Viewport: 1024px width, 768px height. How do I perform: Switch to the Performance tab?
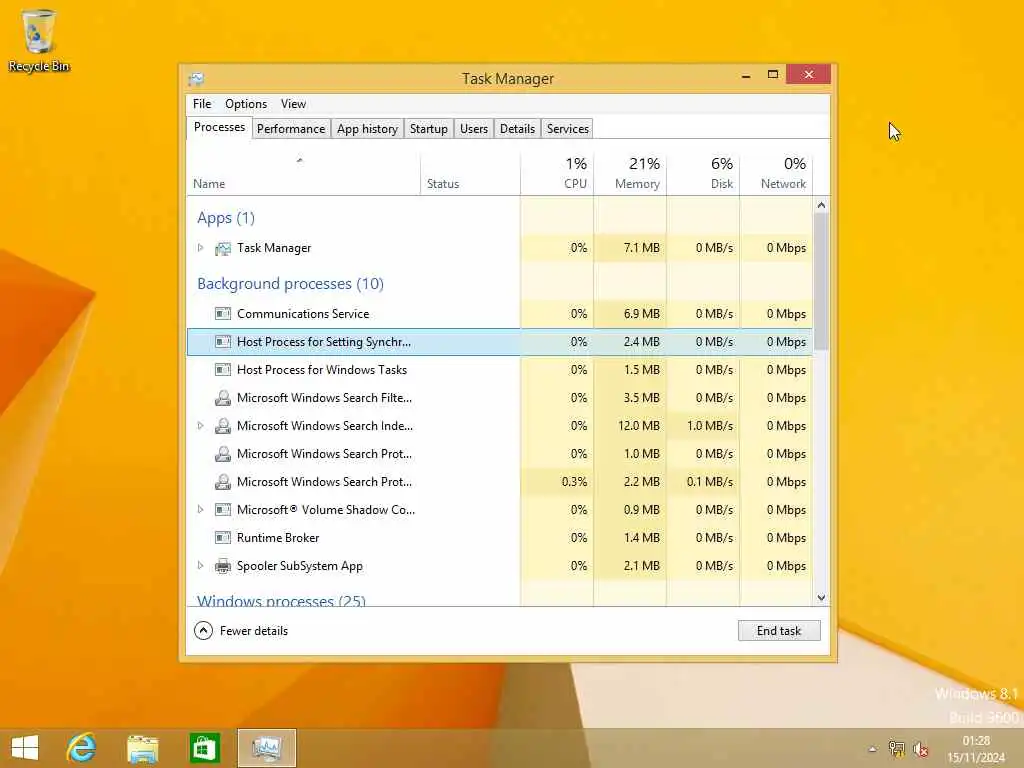(x=291, y=129)
